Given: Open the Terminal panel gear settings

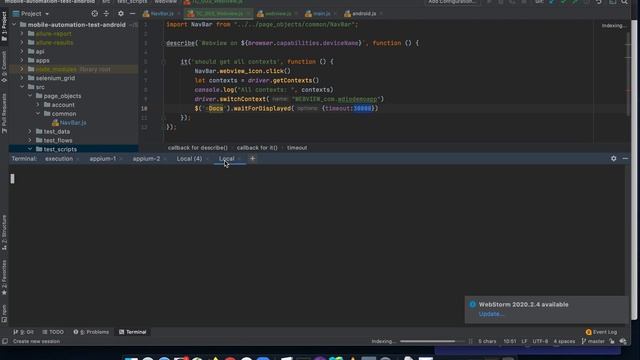Looking at the screenshot, I should [613, 158].
